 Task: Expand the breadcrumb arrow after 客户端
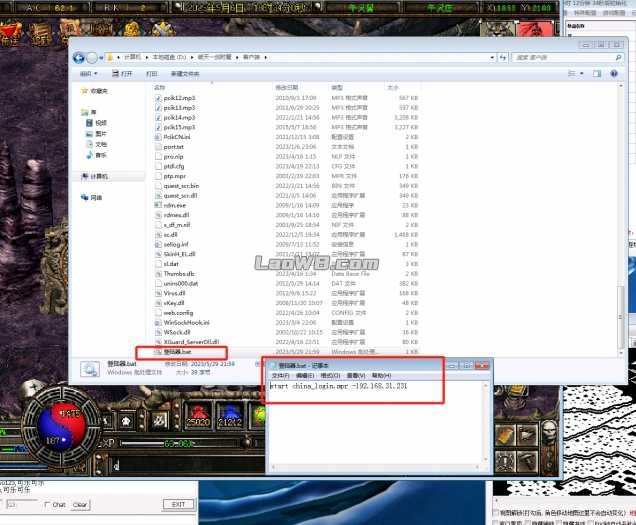[x=266, y=57]
